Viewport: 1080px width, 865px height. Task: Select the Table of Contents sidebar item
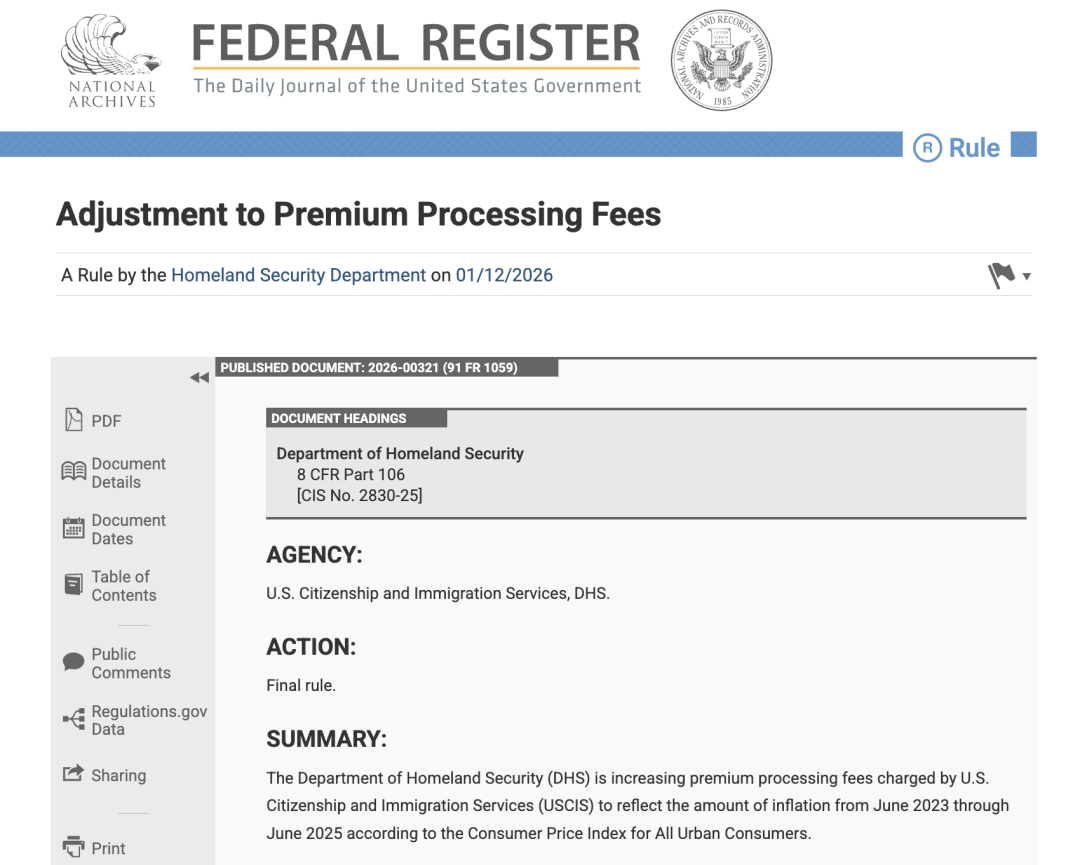123,586
